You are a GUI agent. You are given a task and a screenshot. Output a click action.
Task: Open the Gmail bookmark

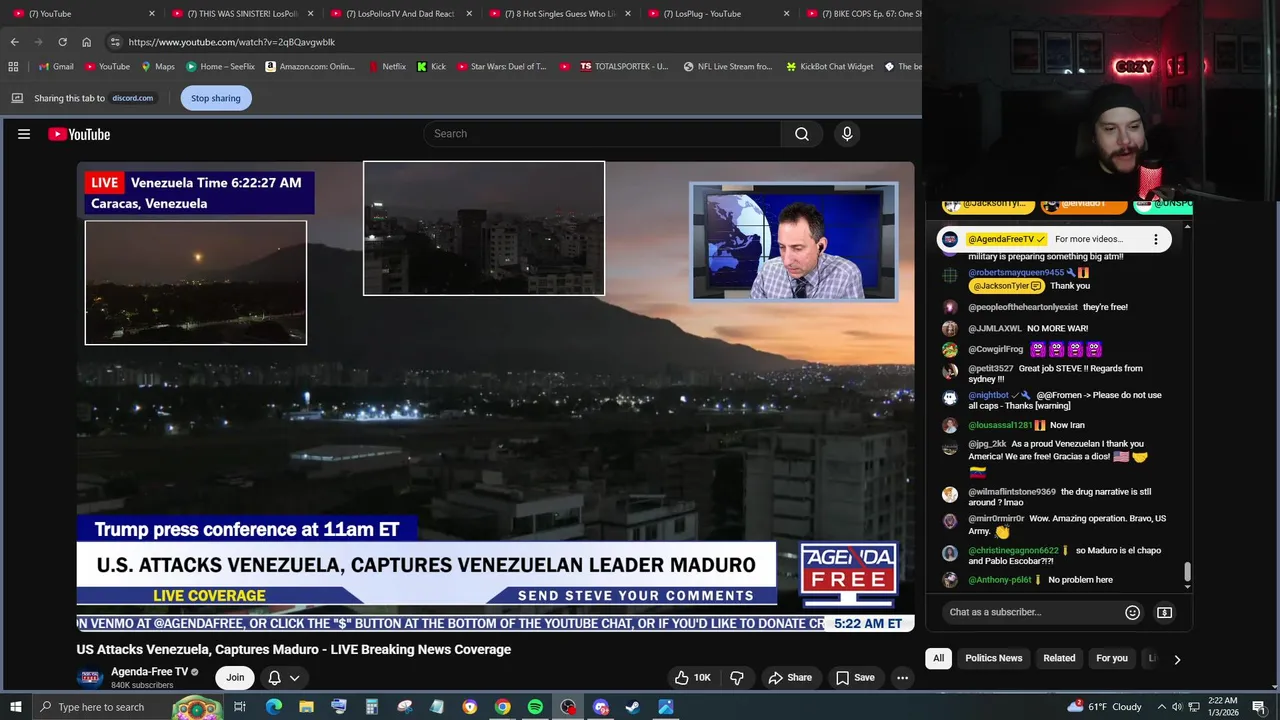[56, 67]
